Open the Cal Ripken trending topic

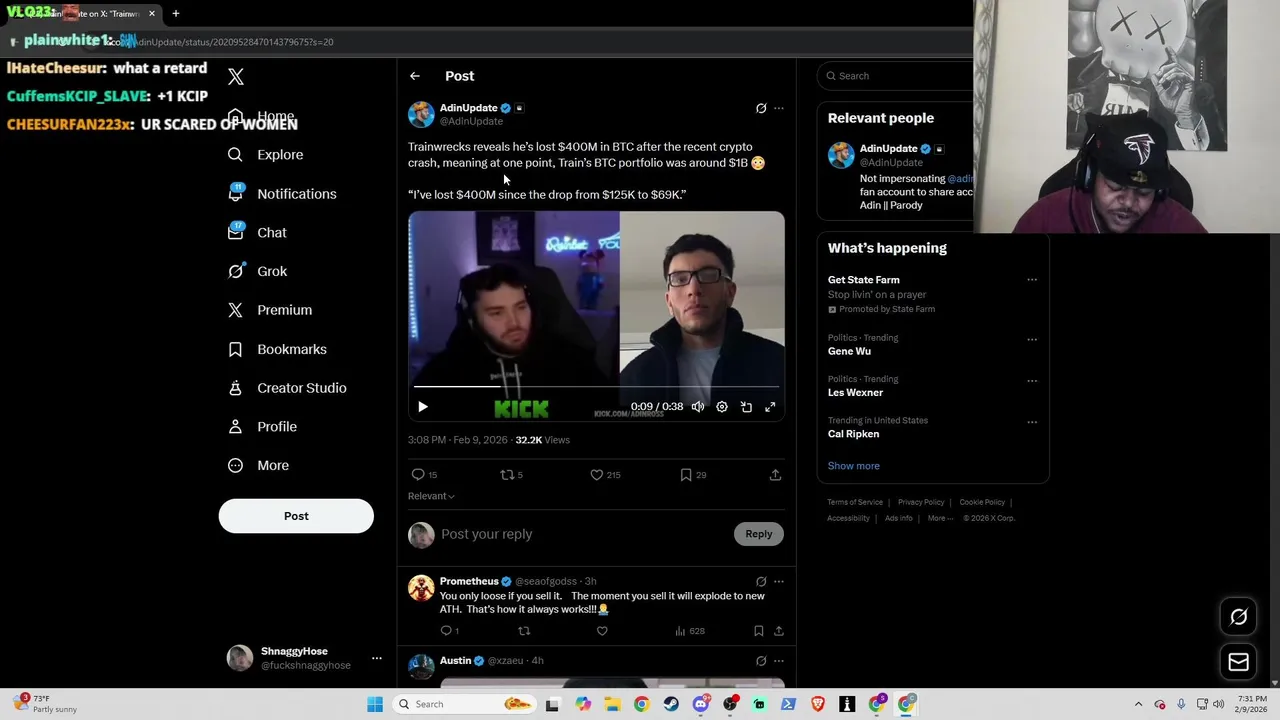[853, 434]
